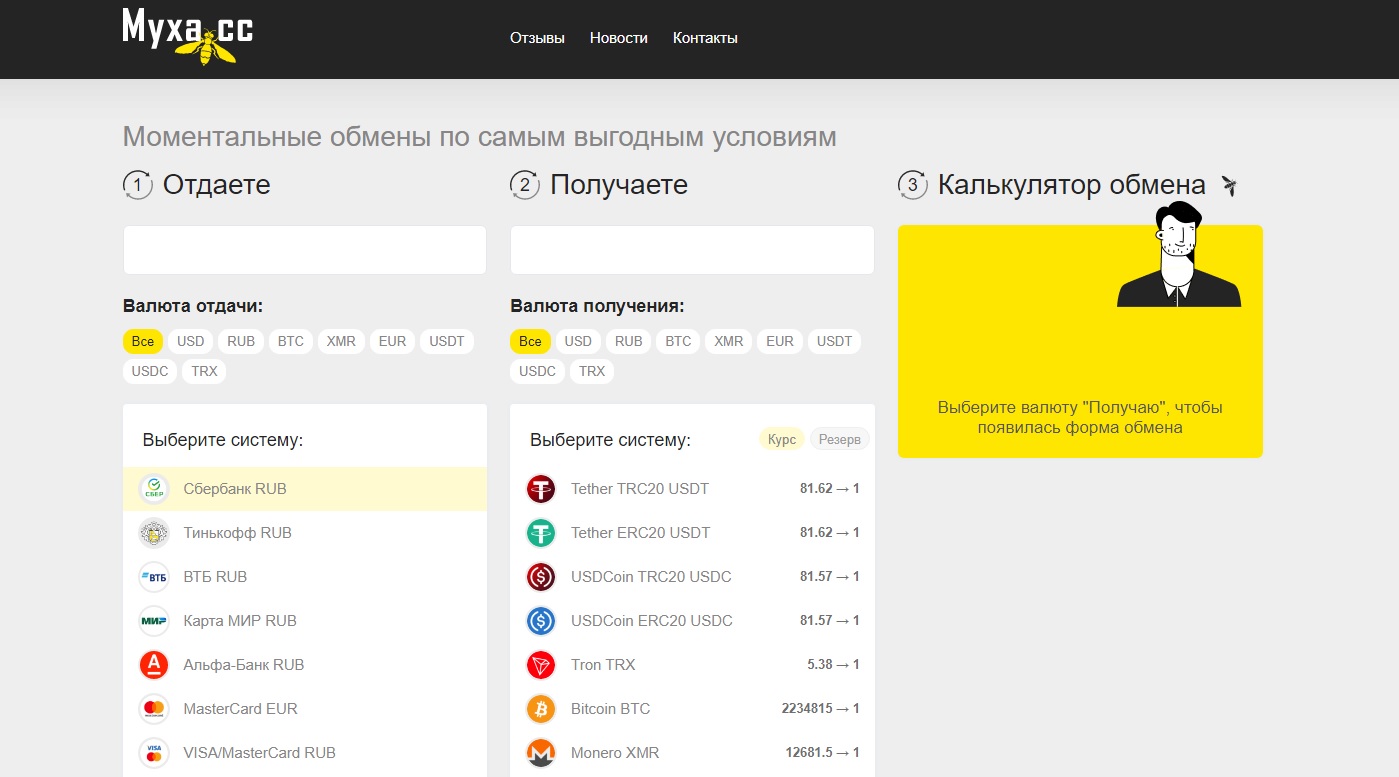This screenshot has height=777, width=1399.
Task: Click the MasterCard EUR logo icon
Action: tap(154, 709)
